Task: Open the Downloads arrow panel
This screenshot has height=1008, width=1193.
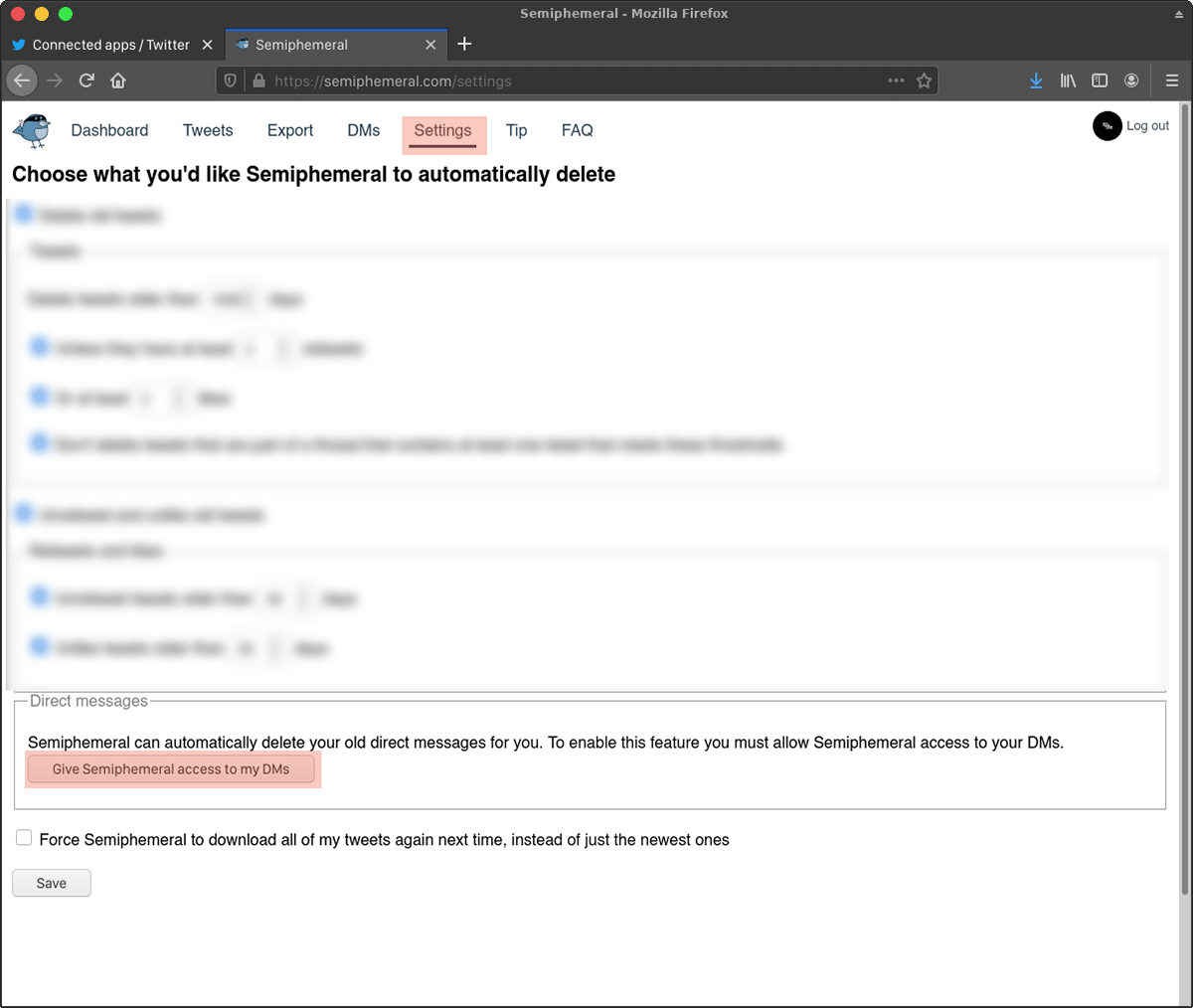Action: pos(1036,81)
